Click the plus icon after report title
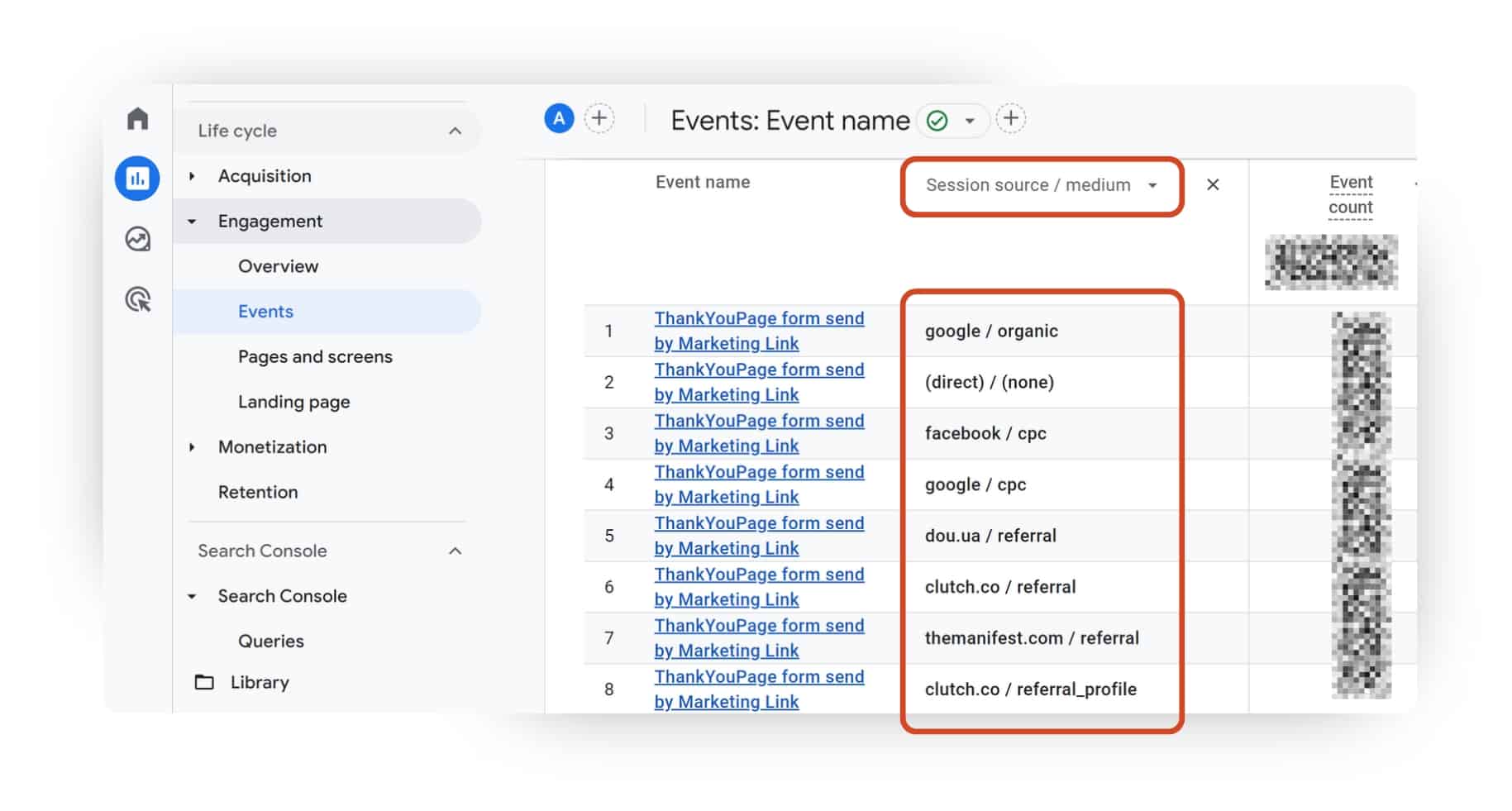Image resolution: width=1512 pixels, height=811 pixels. point(1010,119)
